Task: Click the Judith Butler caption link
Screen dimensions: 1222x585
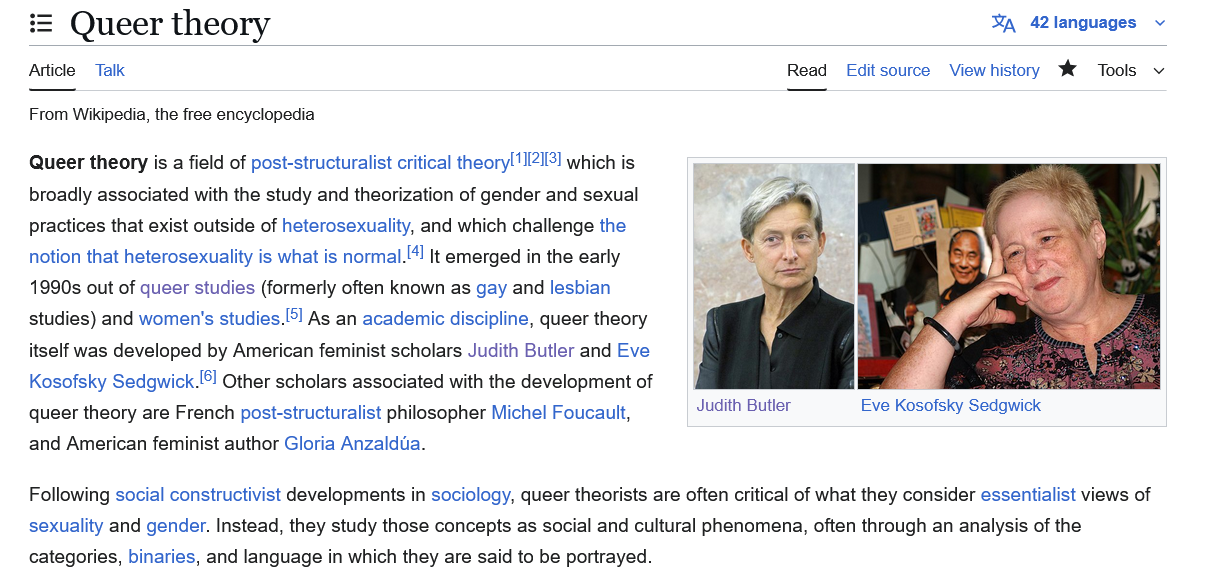Action: tap(744, 405)
